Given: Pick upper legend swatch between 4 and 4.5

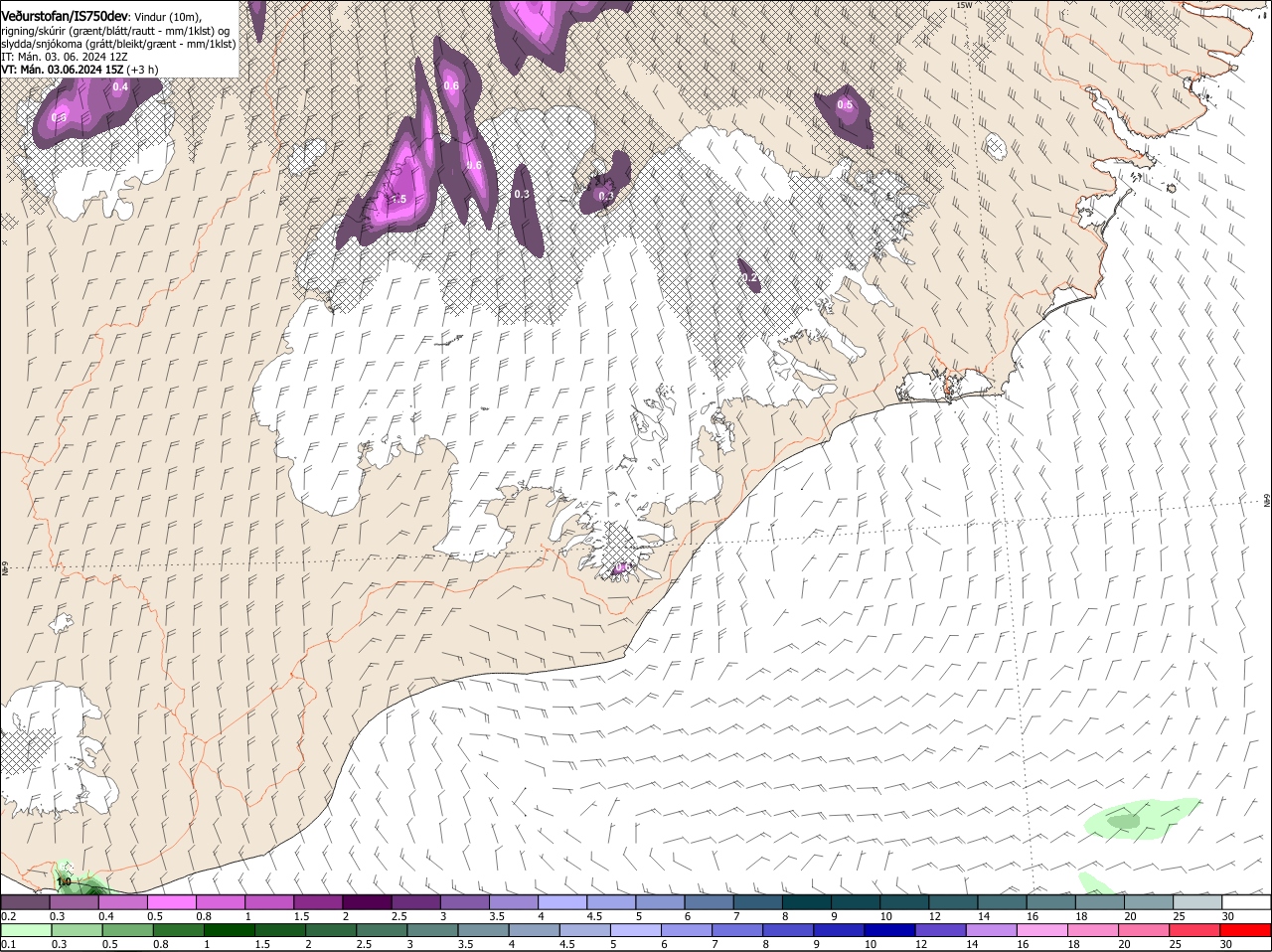Looking at the screenshot, I should coord(562,902).
